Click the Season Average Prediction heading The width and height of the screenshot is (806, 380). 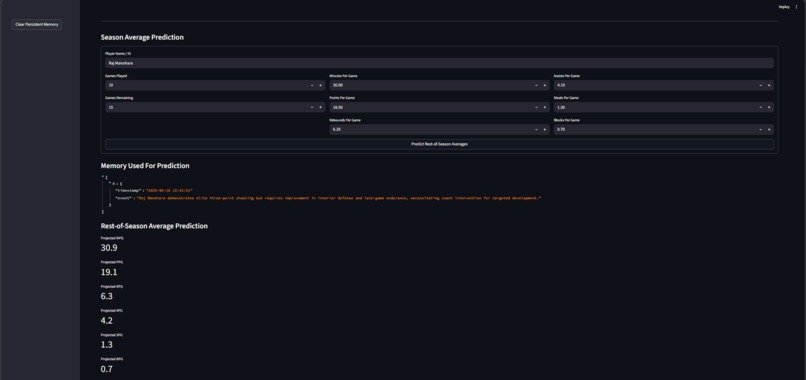tap(142, 38)
